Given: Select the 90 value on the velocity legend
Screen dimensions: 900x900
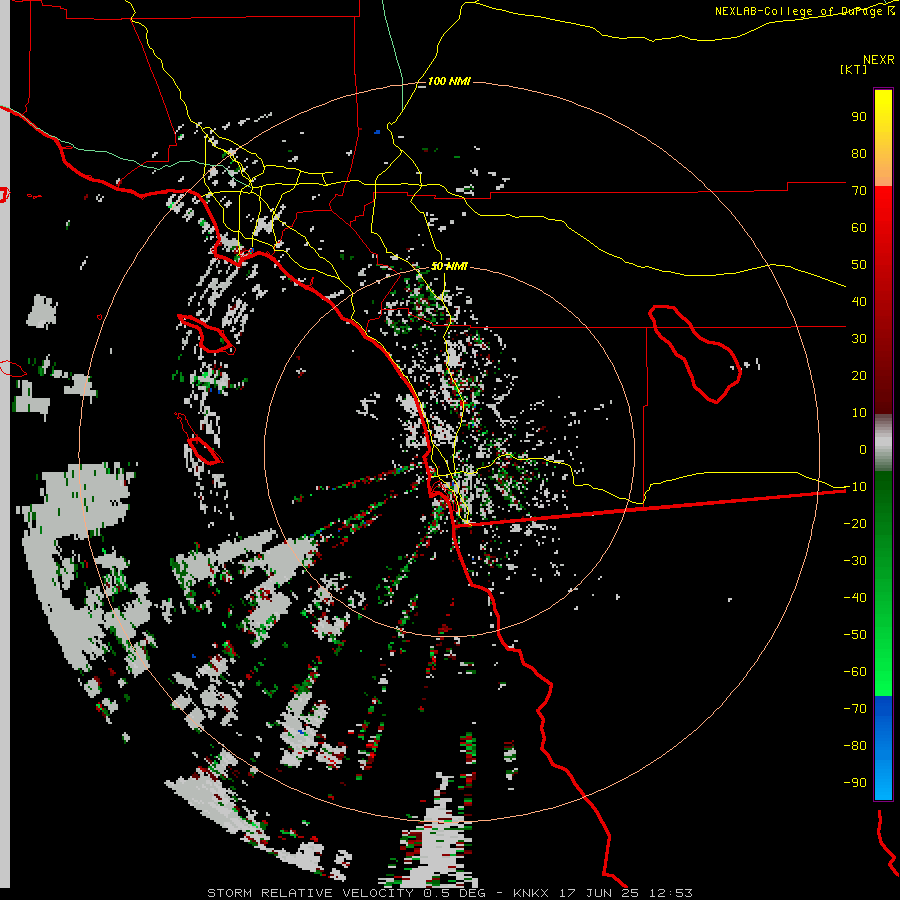Looking at the screenshot, I should coord(859,117).
